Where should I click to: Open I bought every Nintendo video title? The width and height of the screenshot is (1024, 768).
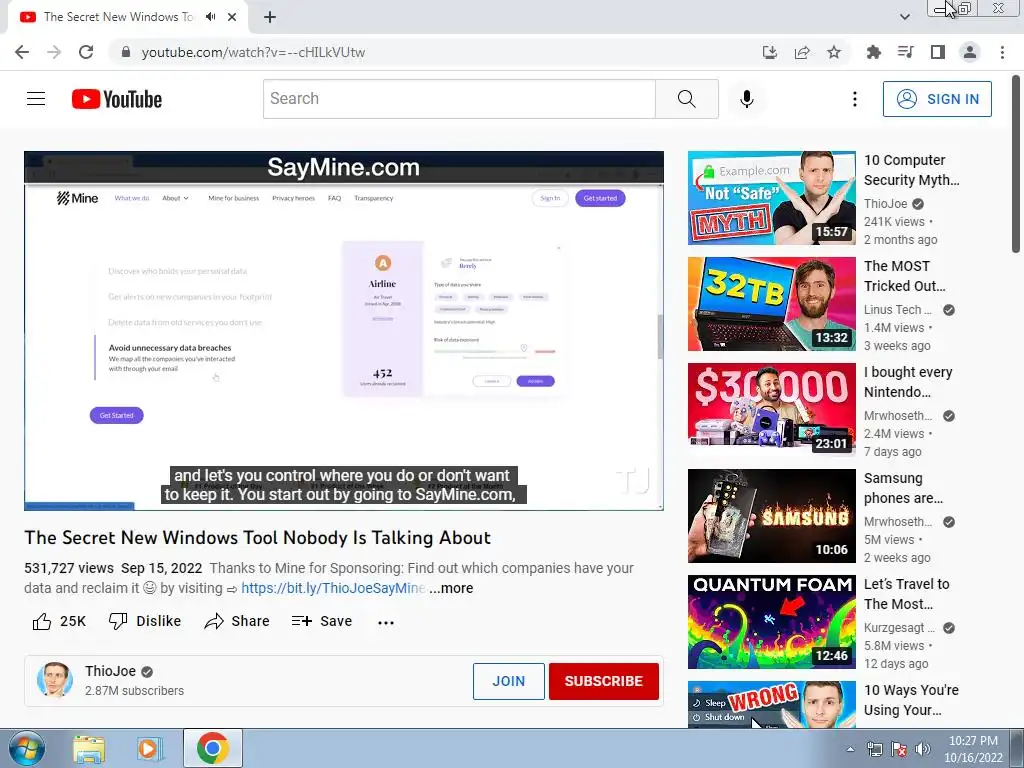tap(908, 382)
